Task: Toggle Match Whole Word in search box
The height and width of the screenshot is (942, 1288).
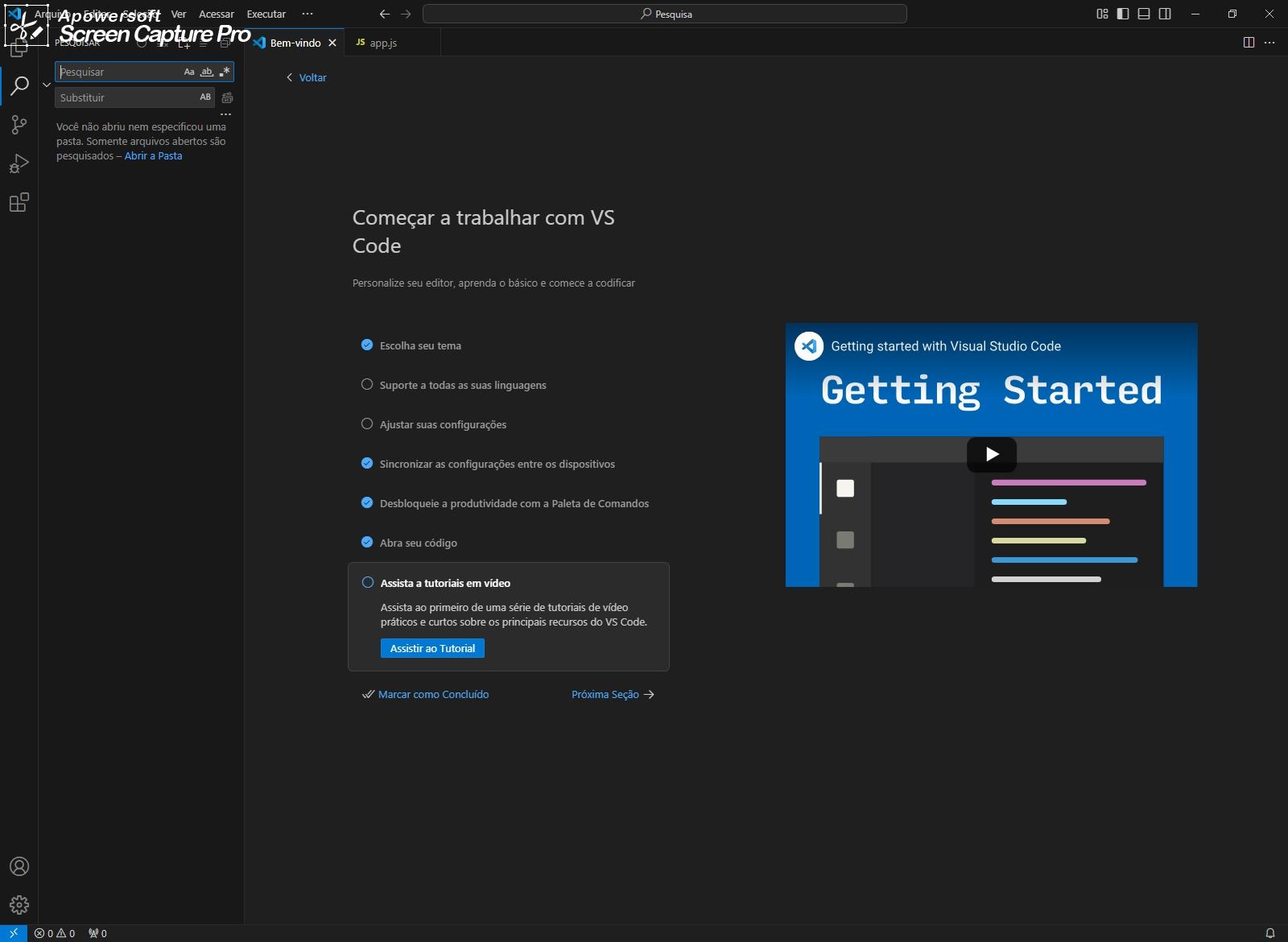Action: (207, 72)
